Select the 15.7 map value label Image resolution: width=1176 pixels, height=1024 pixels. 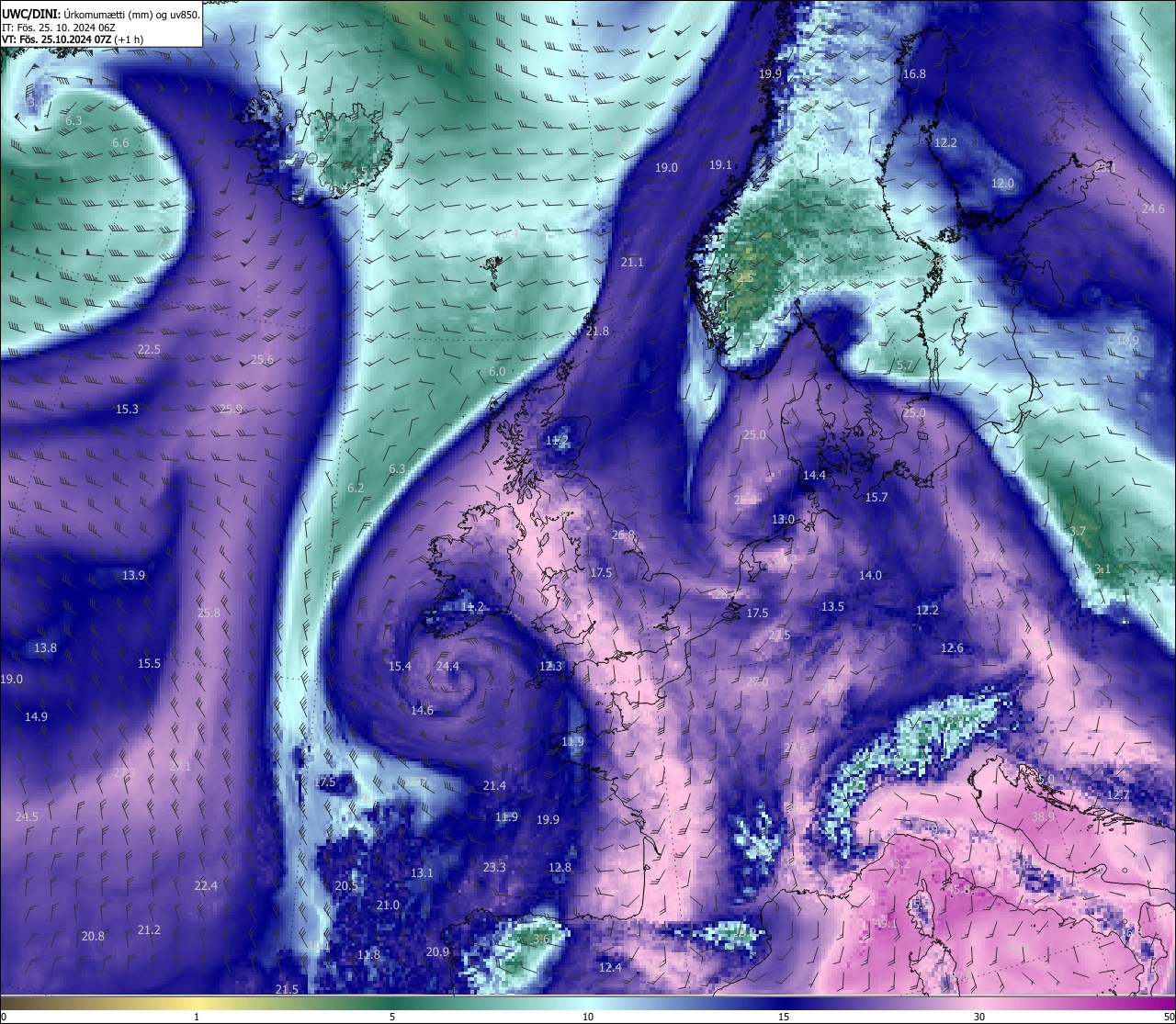point(876,498)
